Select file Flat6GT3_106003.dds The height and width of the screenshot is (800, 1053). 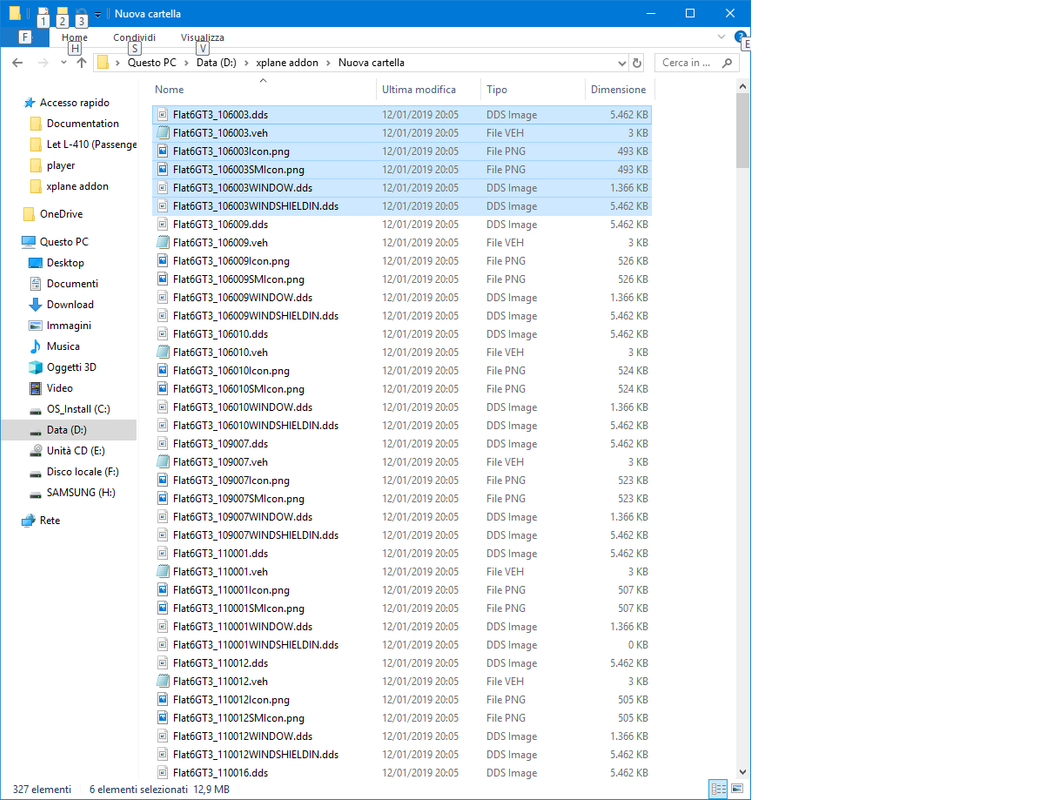[402, 115]
